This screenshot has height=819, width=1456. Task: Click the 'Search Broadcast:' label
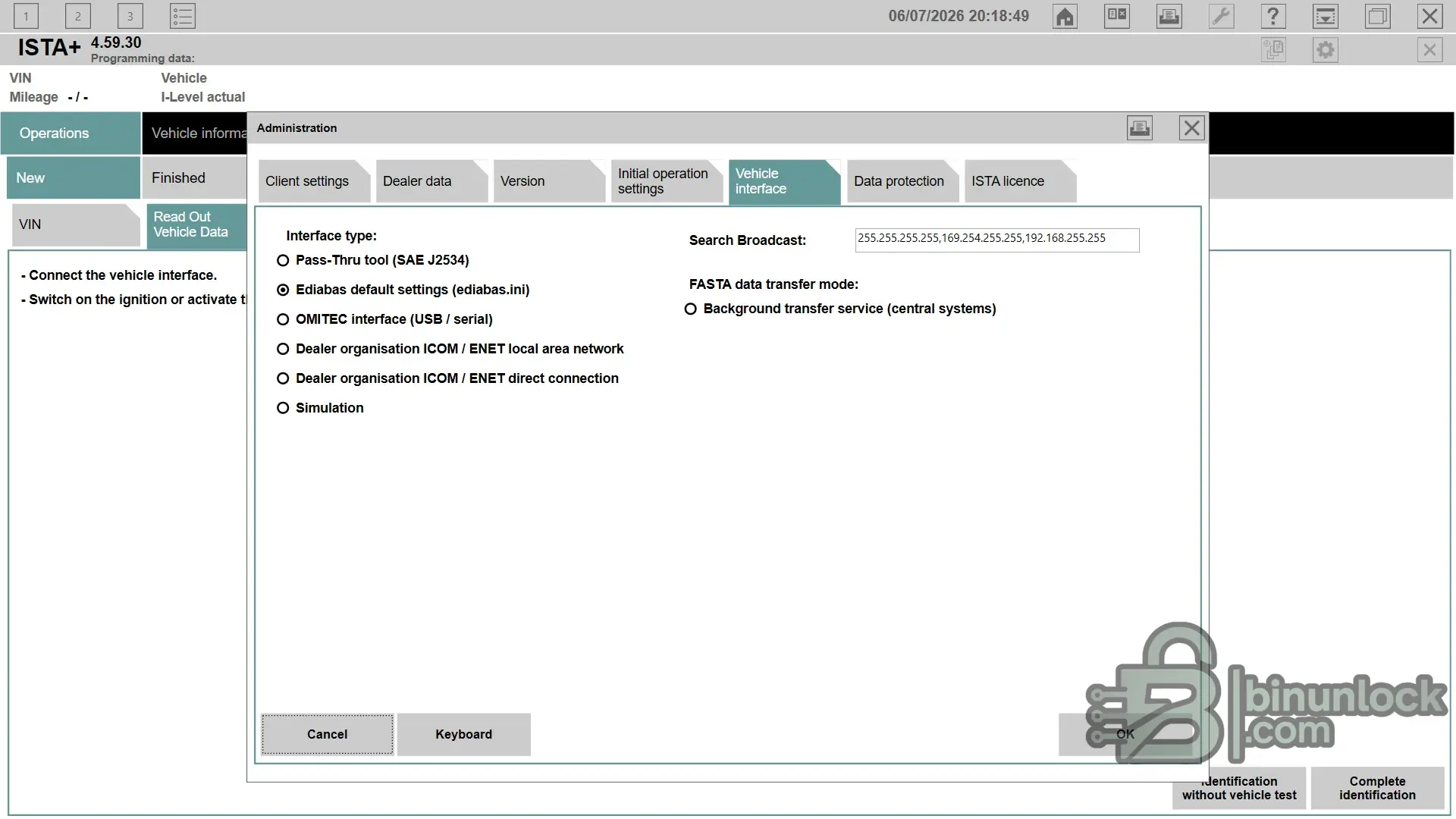748,240
